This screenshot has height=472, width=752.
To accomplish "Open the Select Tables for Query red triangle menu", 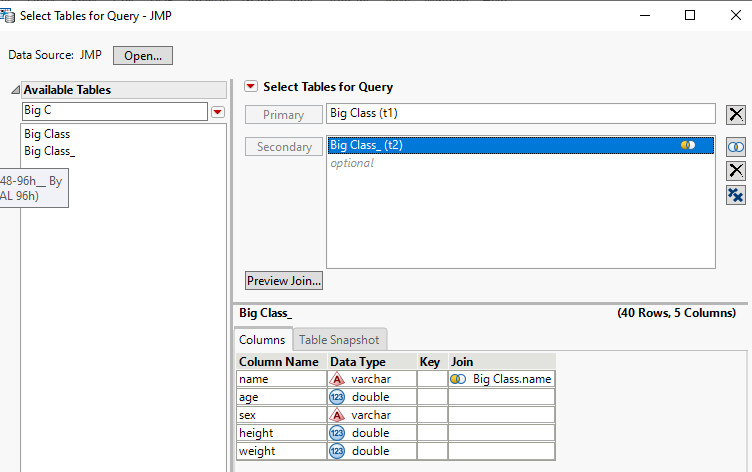I will pos(251,87).
